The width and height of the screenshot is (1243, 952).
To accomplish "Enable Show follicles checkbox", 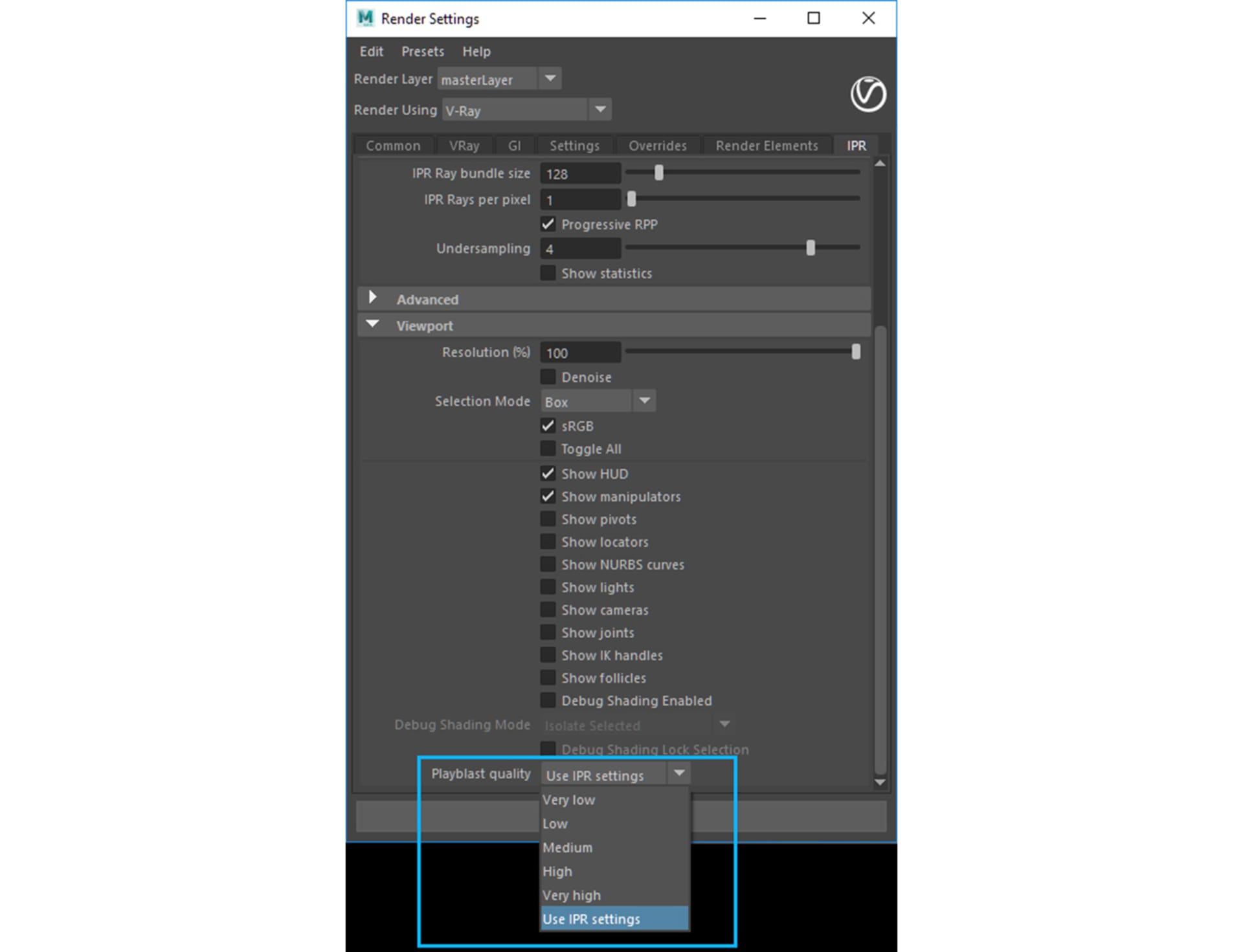I will [548, 678].
